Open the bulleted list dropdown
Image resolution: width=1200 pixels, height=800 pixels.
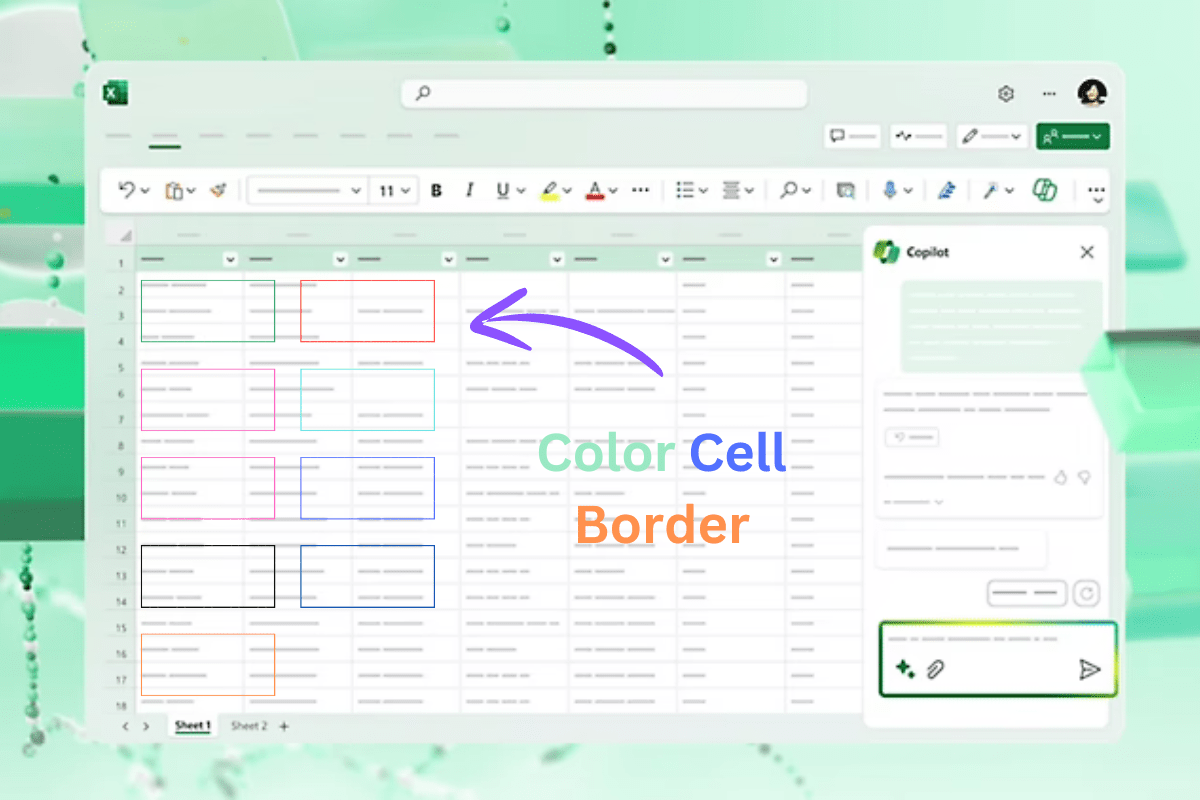pos(691,190)
